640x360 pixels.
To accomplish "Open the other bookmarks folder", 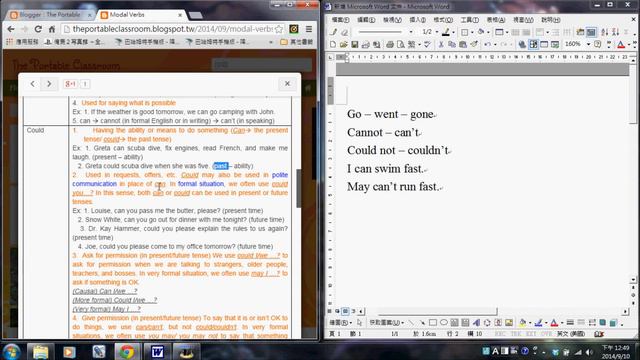I will [297, 42].
